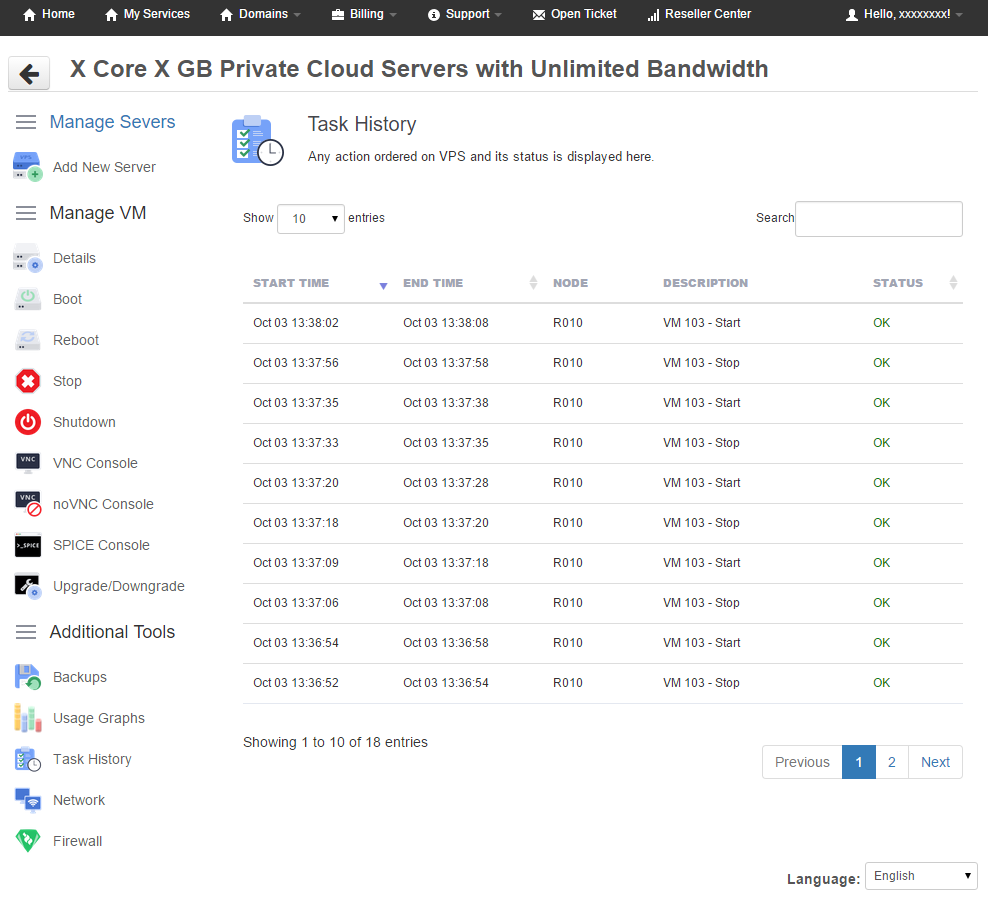The height and width of the screenshot is (905, 988).
Task: Click into the Search input field
Action: click(x=878, y=219)
